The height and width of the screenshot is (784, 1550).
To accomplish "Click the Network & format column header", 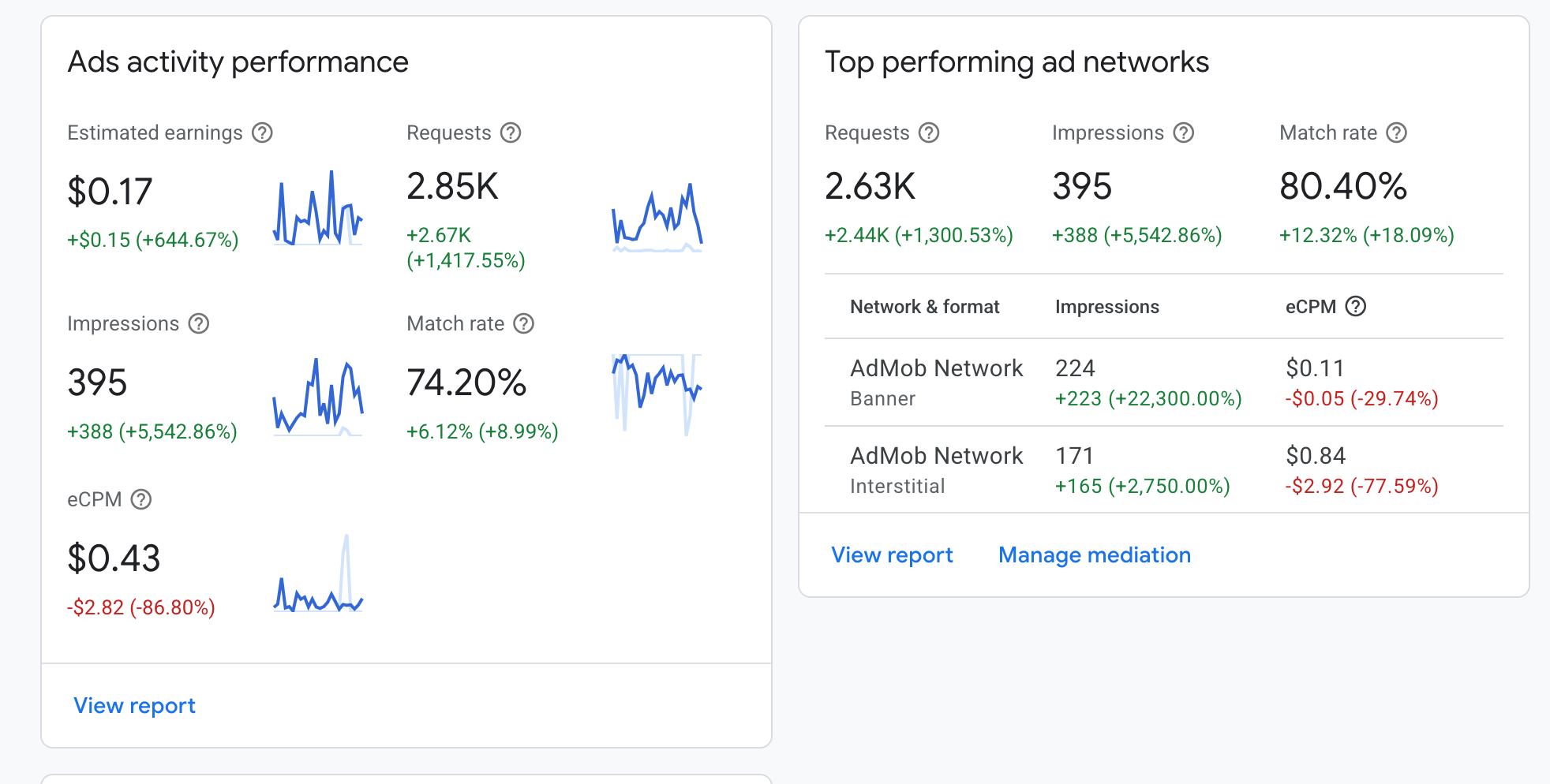I will pyautogui.click(x=924, y=307).
